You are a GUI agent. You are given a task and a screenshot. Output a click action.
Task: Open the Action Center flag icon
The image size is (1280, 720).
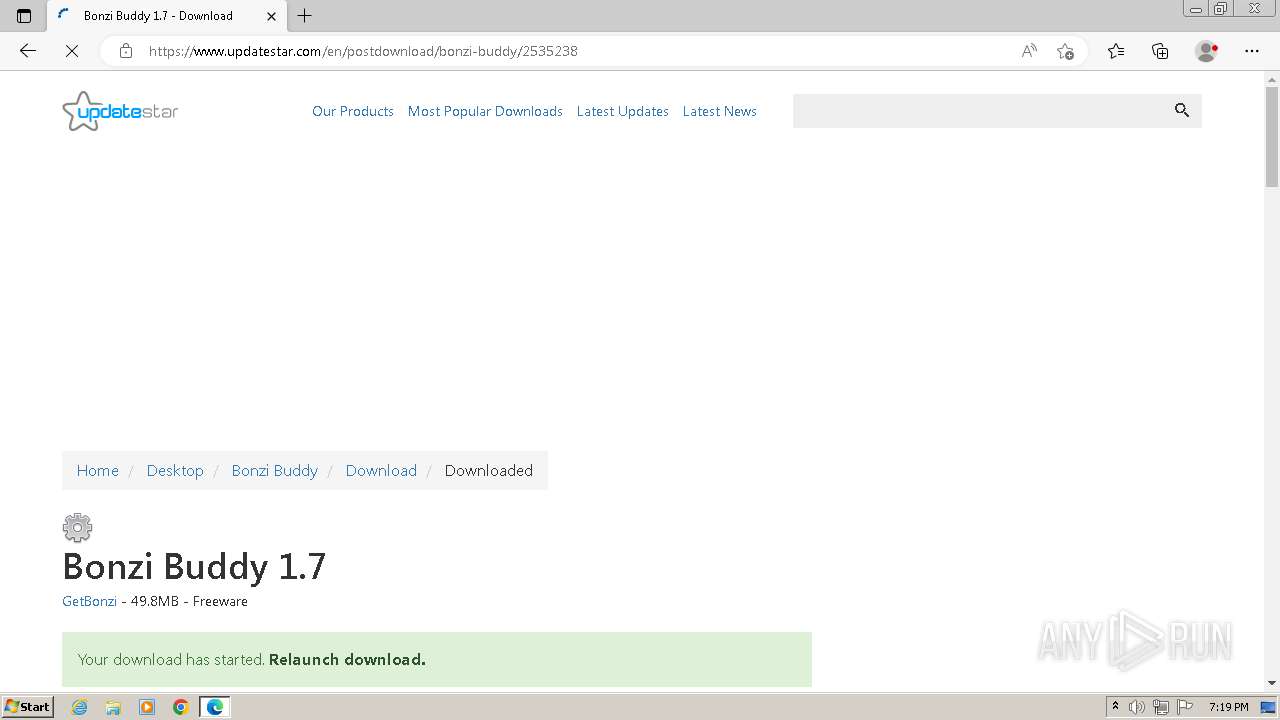click(x=1185, y=707)
